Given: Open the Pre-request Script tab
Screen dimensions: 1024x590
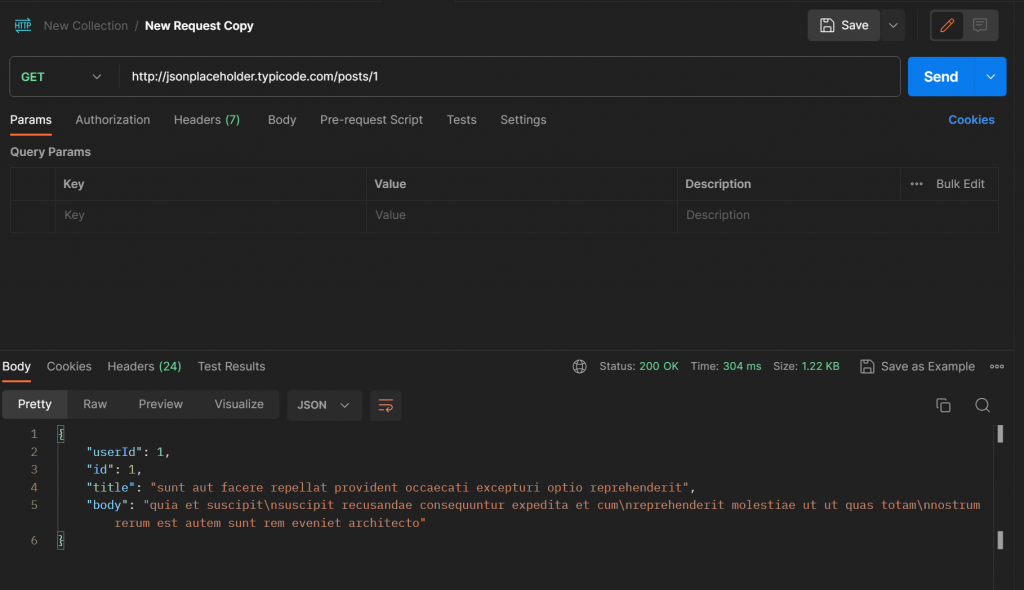Looking at the screenshot, I should tap(371, 120).
